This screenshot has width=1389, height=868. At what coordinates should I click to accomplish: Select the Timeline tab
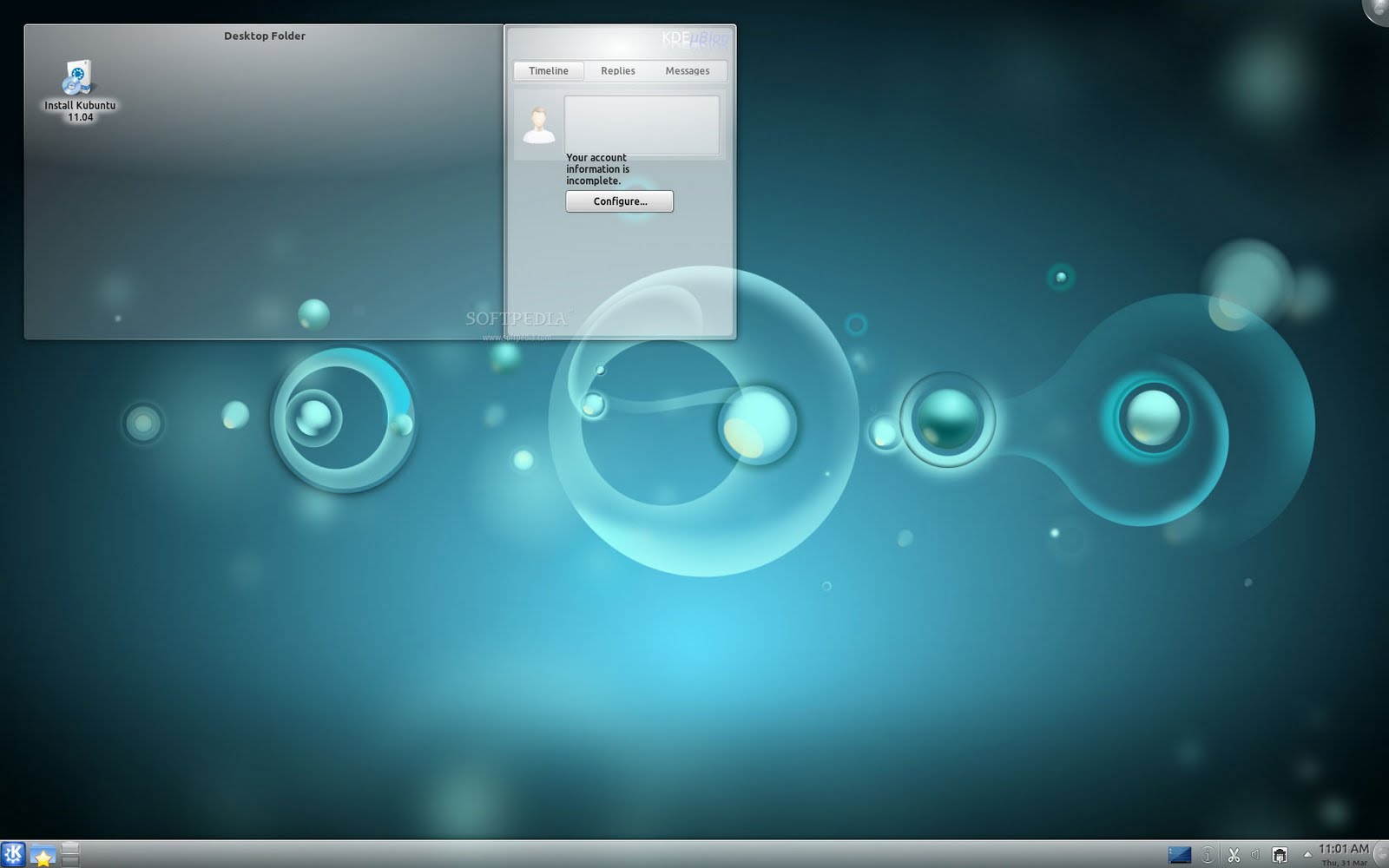[x=548, y=70]
